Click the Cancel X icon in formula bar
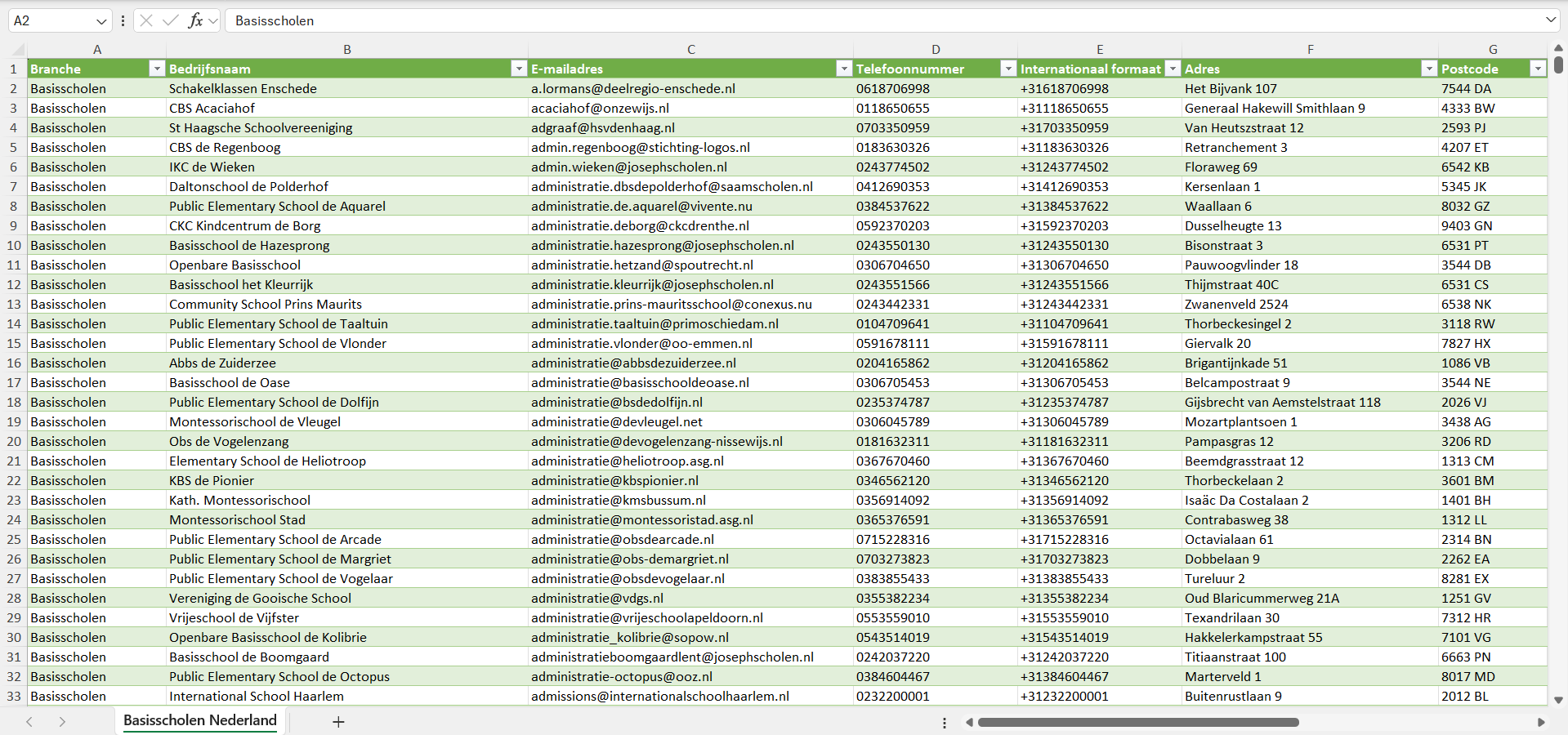 146,20
